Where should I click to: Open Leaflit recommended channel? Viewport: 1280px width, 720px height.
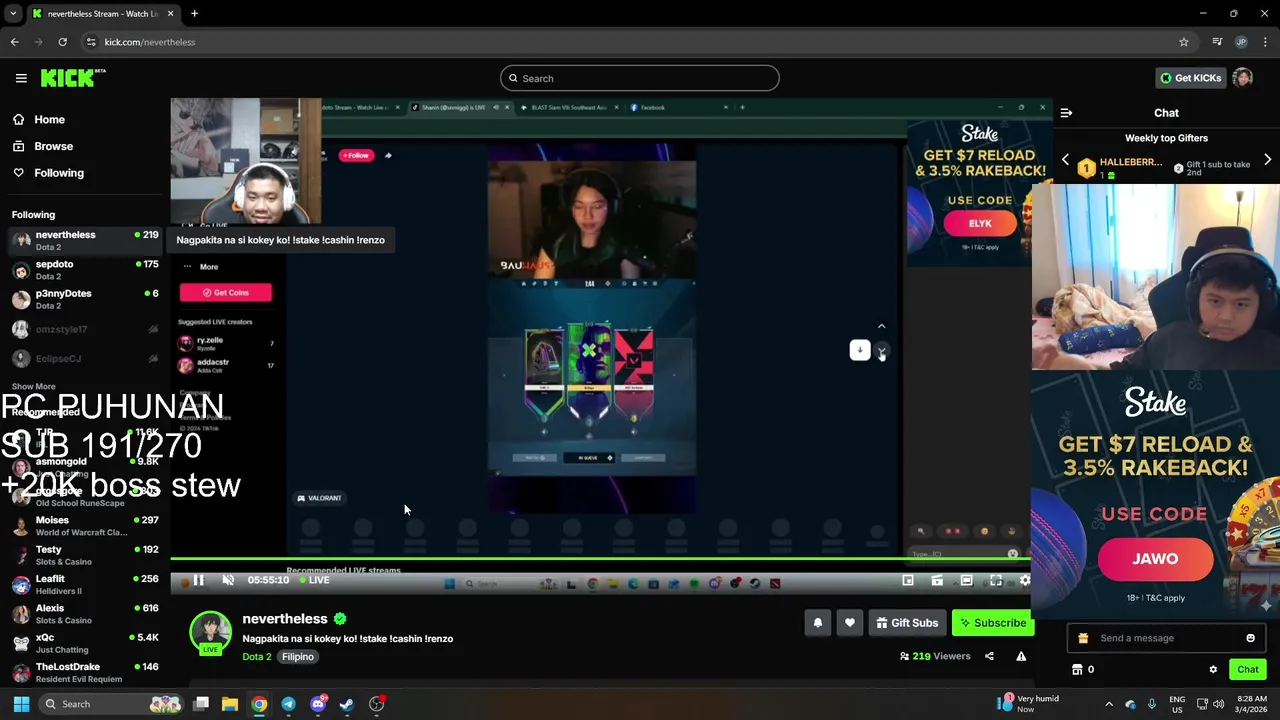click(x=85, y=584)
